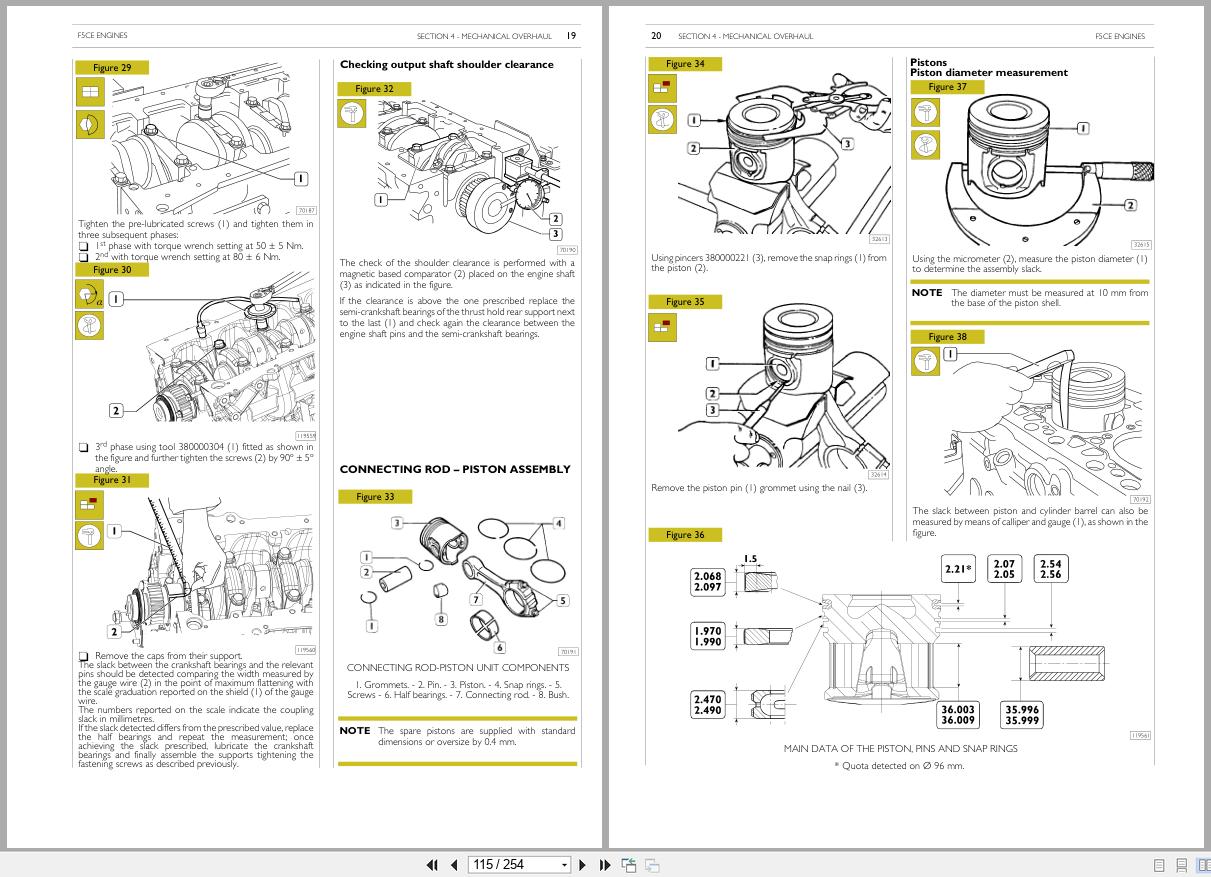Click the tool icon under Figure 32
This screenshot has height=877, width=1211.
click(352, 113)
